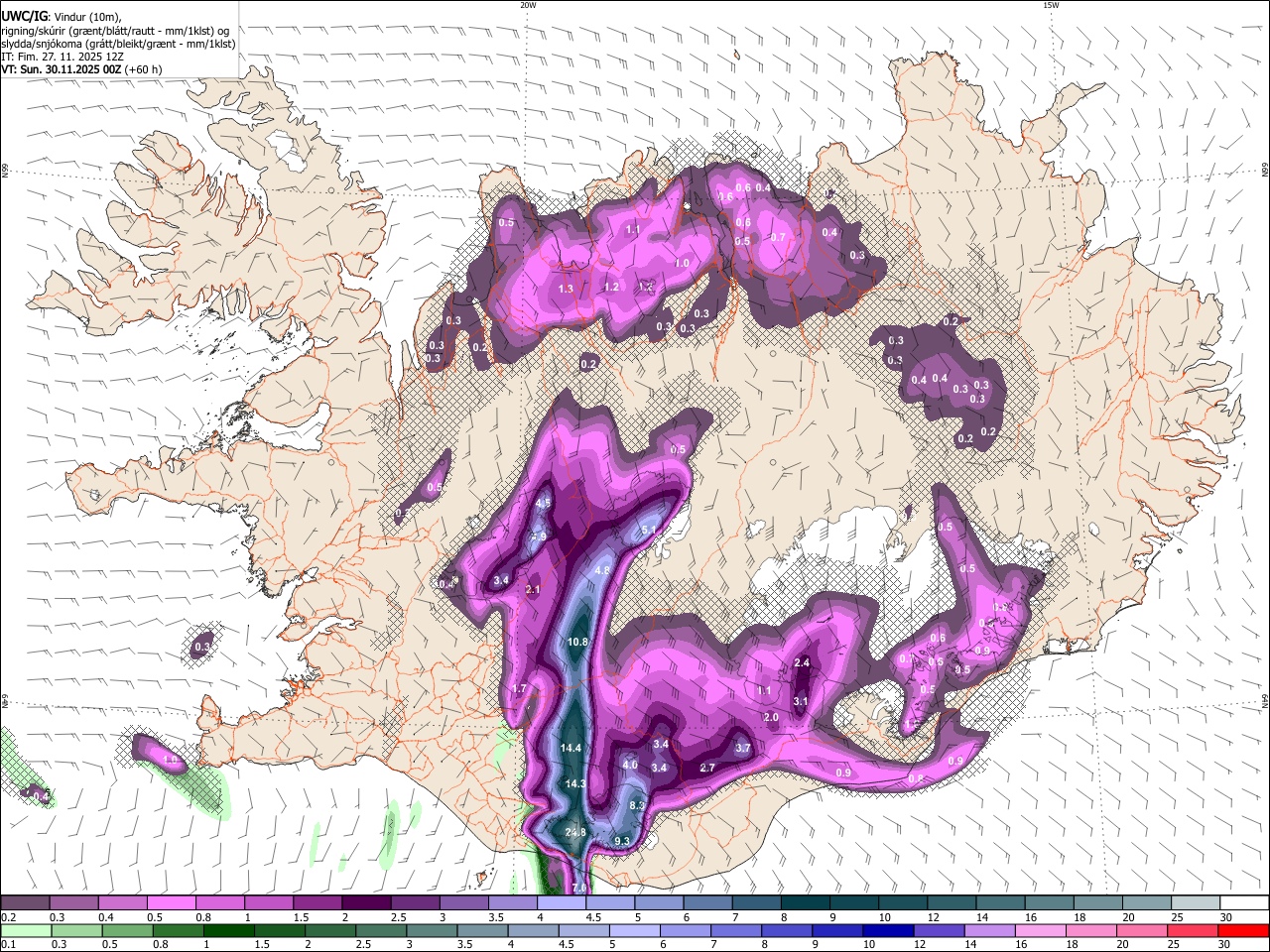Pick the '24.8' maximum value near south coast
This screenshot has height=952, width=1270.
tap(575, 832)
